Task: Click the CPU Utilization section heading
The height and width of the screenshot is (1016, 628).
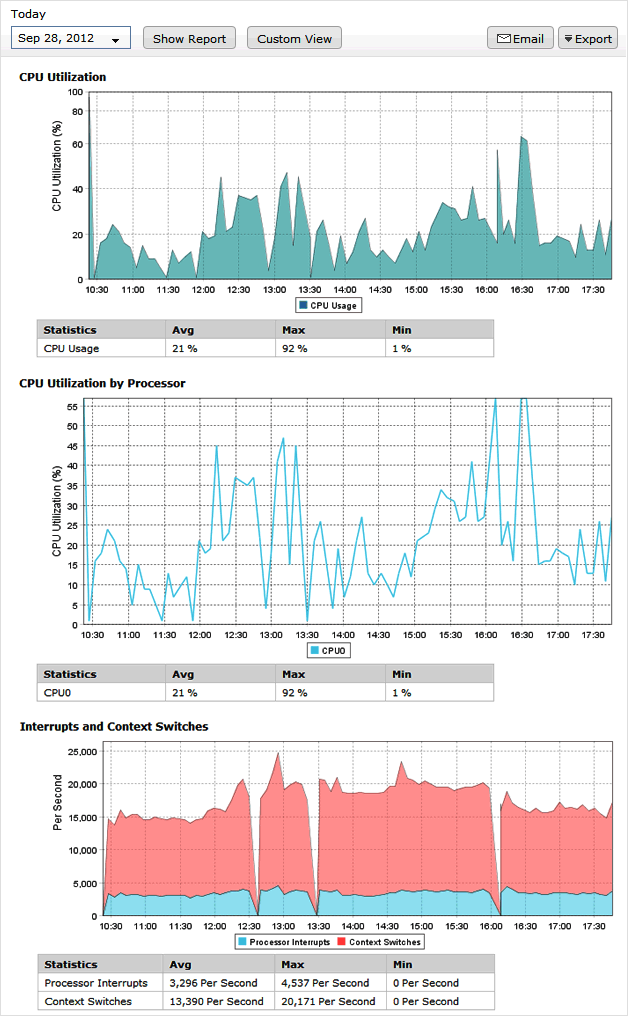Action: coord(63,77)
